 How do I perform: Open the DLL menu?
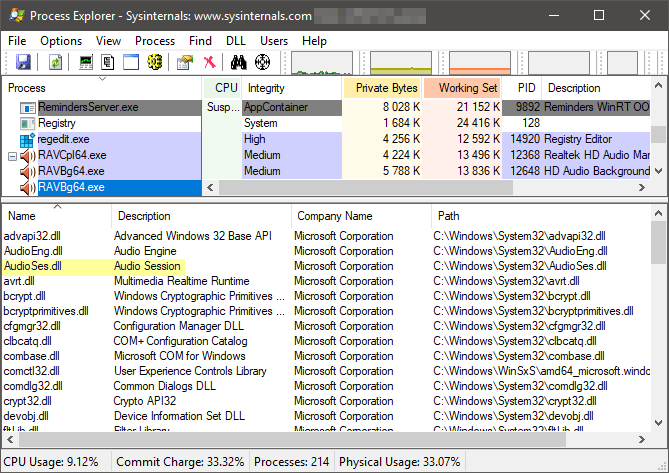click(x=236, y=41)
